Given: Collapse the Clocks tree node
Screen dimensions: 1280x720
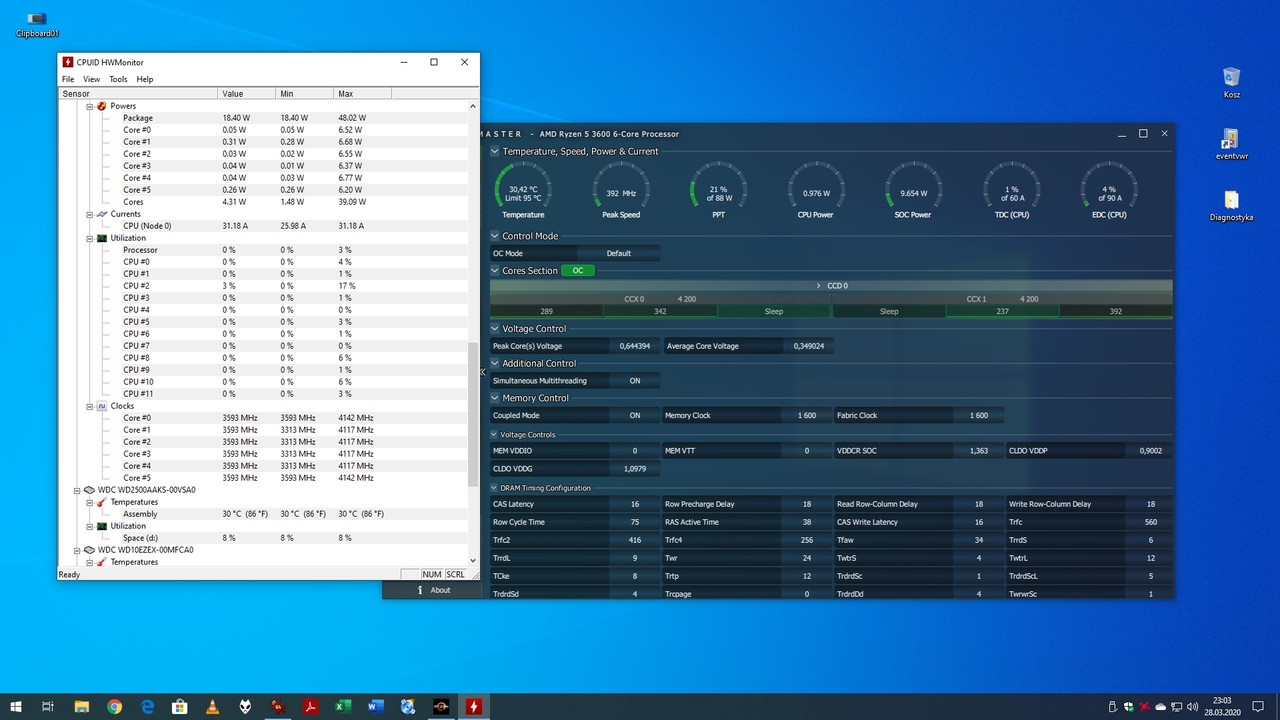Looking at the screenshot, I should click(89, 406).
